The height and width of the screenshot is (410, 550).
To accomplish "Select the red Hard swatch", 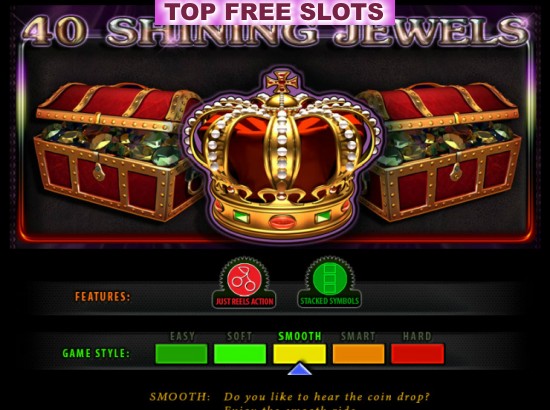I will 417,354.
